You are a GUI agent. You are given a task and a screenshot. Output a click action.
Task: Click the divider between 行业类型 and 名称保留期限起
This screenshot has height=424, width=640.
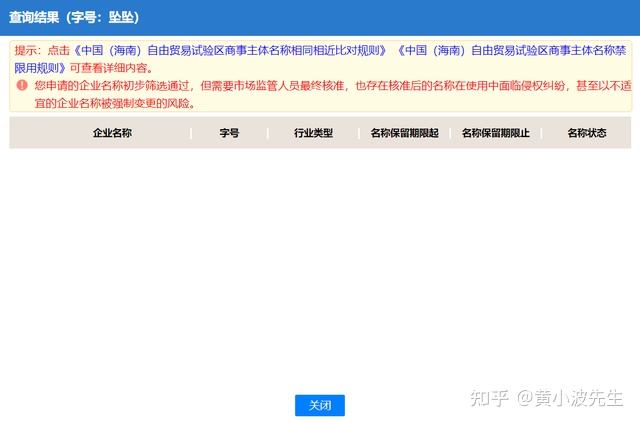359,133
